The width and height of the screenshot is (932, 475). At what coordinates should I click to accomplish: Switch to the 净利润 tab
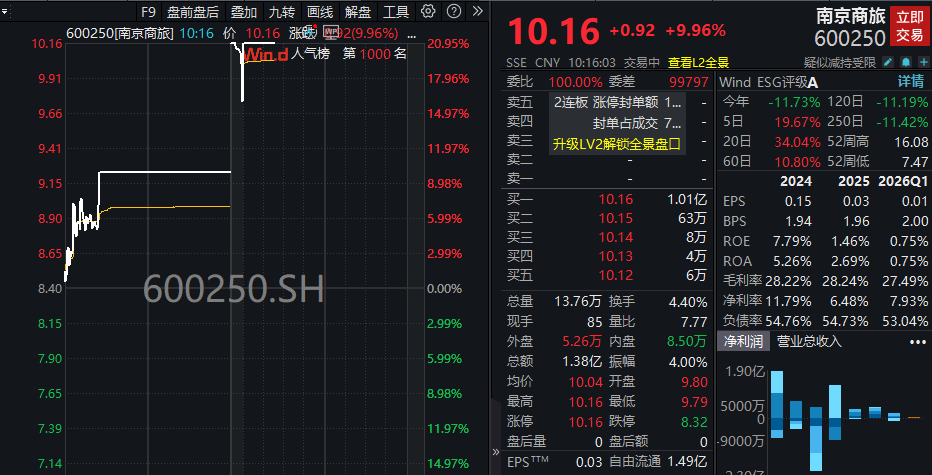(744, 341)
